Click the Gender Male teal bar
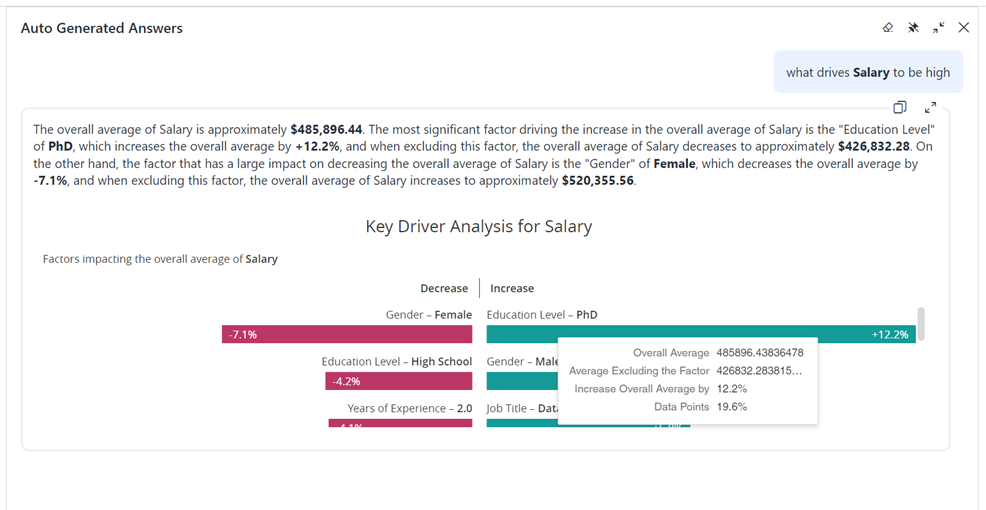Viewport: 986px width, 510px height. pos(521,381)
